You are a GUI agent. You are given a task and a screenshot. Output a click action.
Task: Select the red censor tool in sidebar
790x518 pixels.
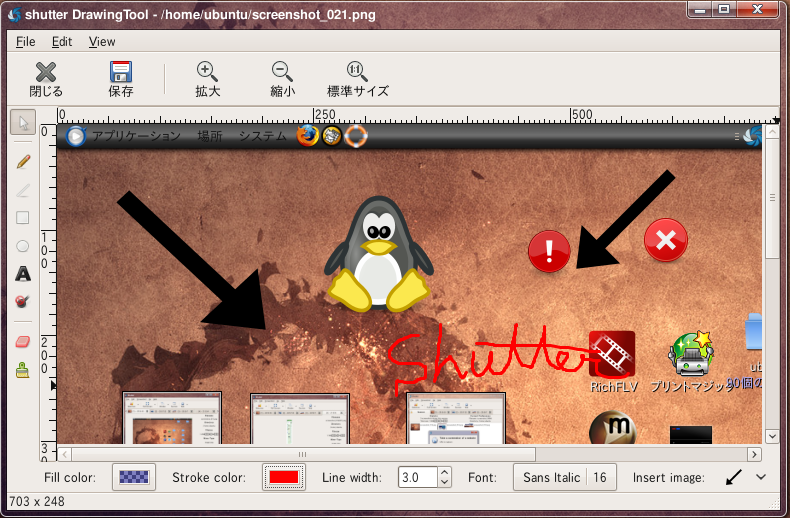coord(23,301)
